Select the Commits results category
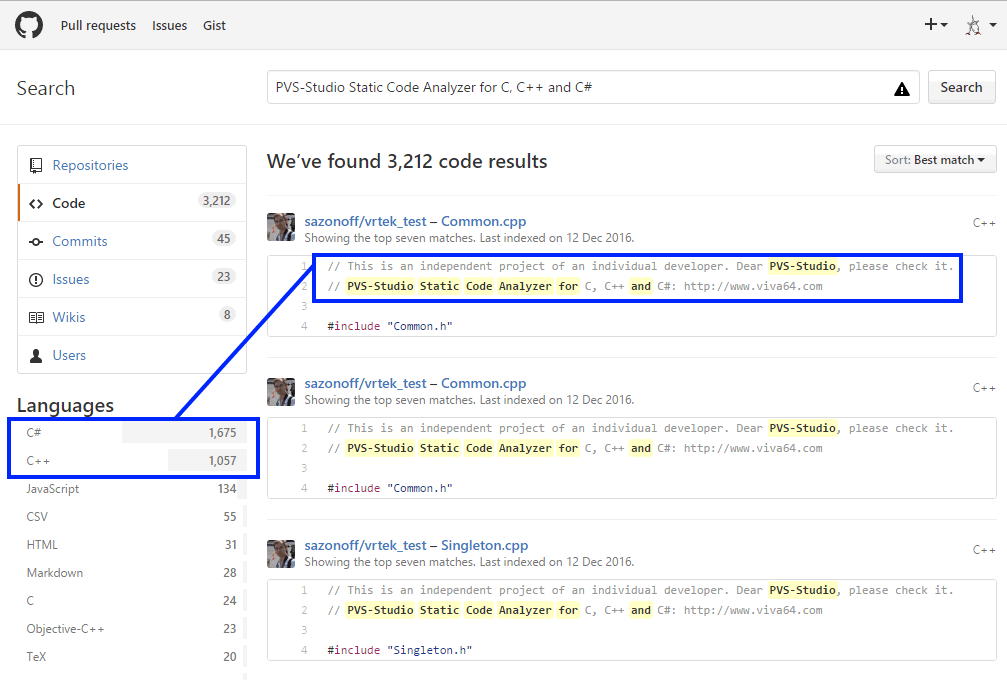Image resolution: width=1007 pixels, height=680 pixels. coord(132,241)
